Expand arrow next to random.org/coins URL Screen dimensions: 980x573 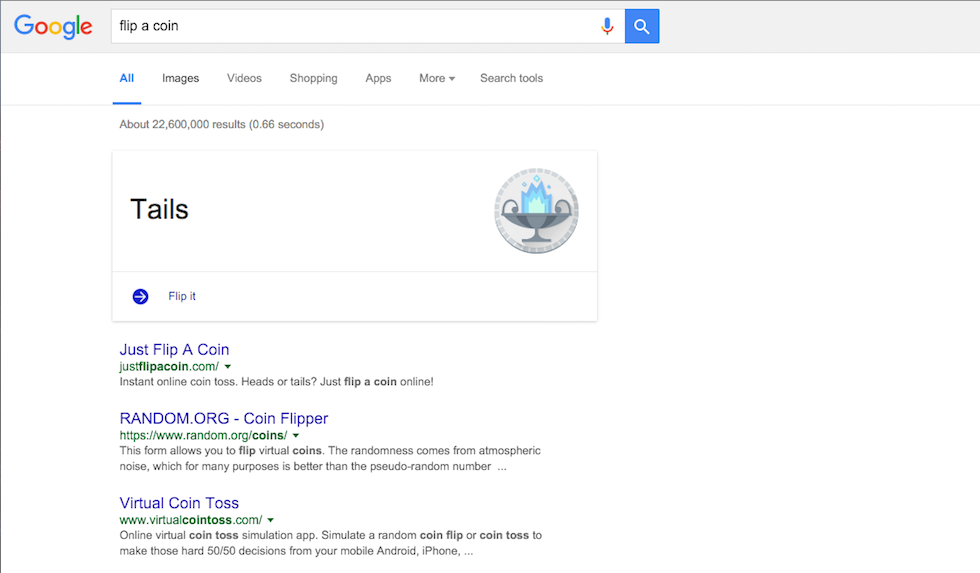click(x=296, y=436)
